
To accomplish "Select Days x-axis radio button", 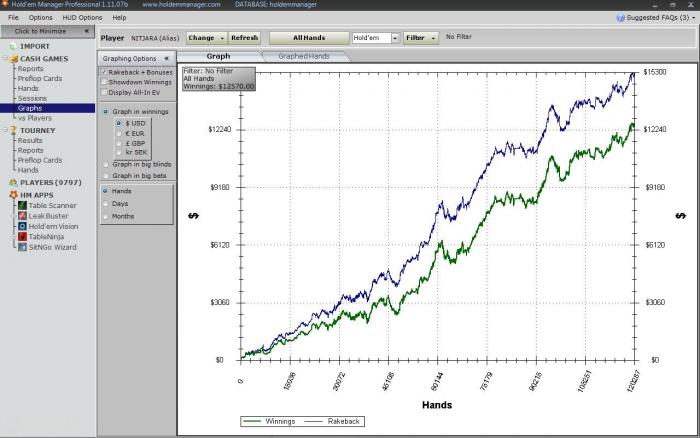I will tap(105, 204).
